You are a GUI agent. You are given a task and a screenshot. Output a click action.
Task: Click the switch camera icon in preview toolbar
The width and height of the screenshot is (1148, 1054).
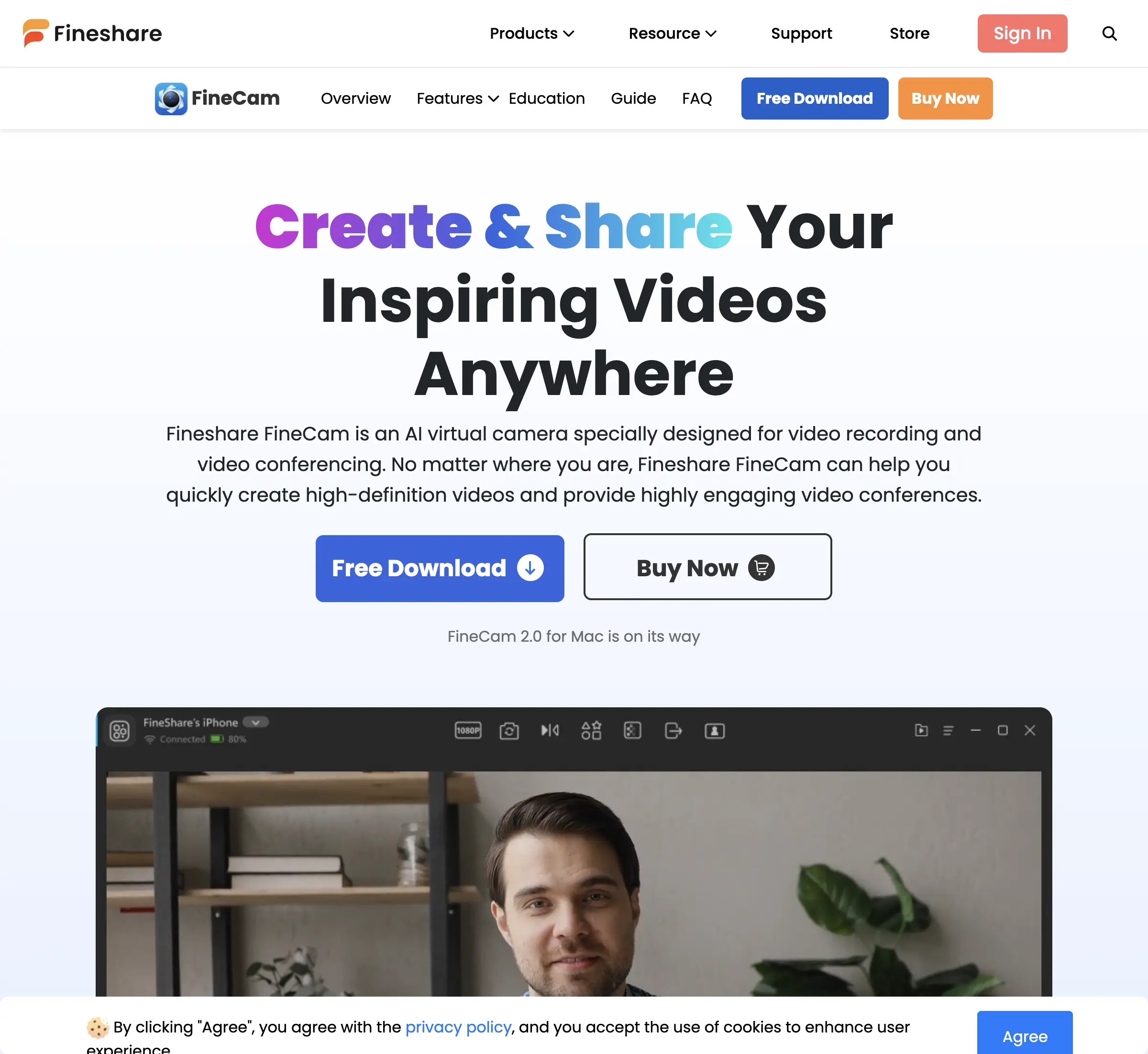(x=509, y=731)
